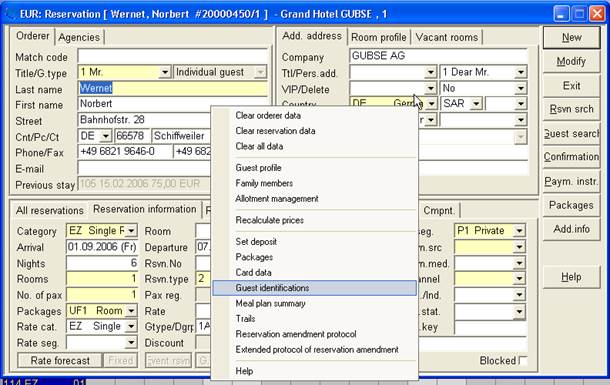Expand the VIP dropdown arrow
This screenshot has width=610, height=385.
pyautogui.click(x=430, y=88)
